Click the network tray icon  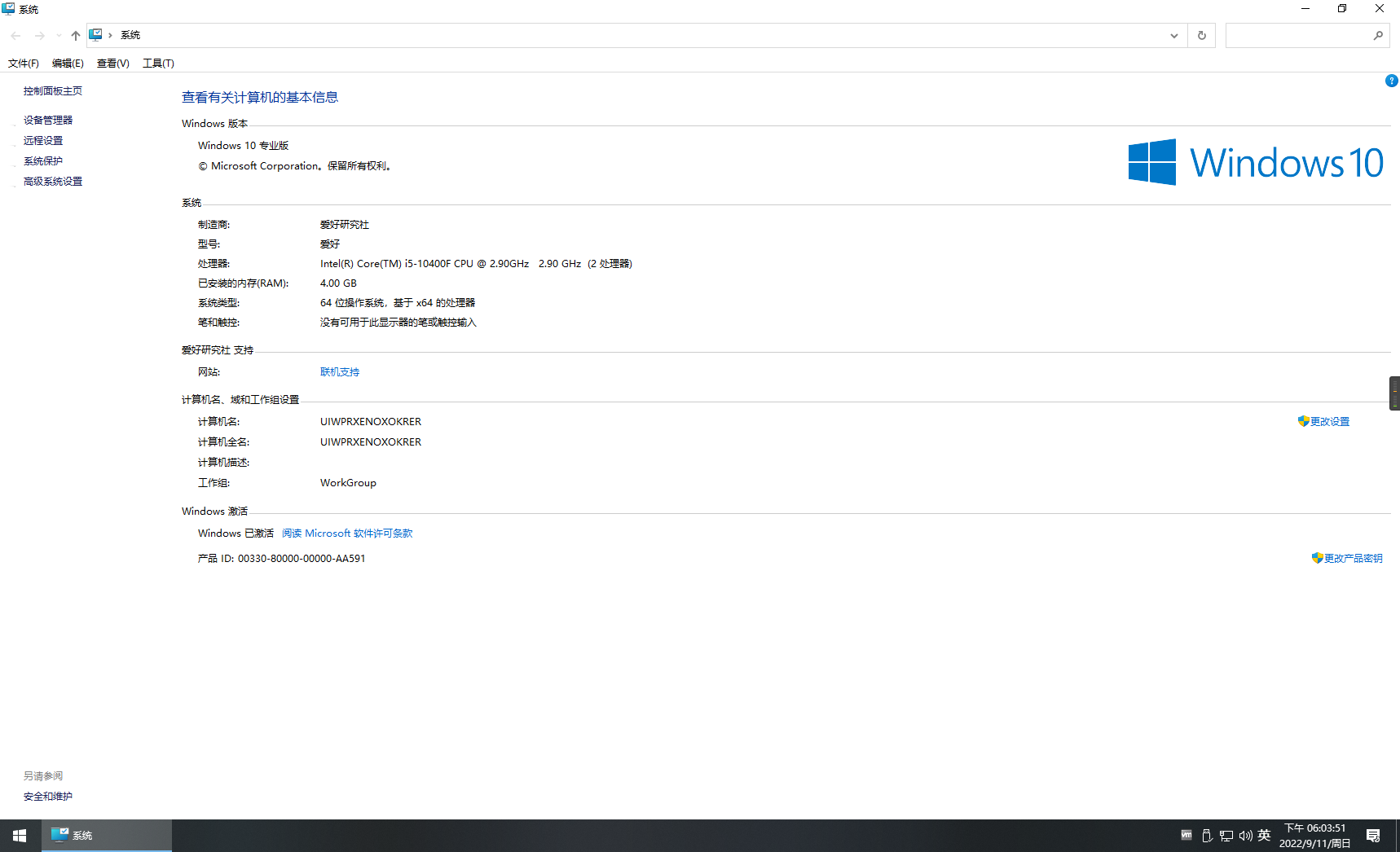1226,836
